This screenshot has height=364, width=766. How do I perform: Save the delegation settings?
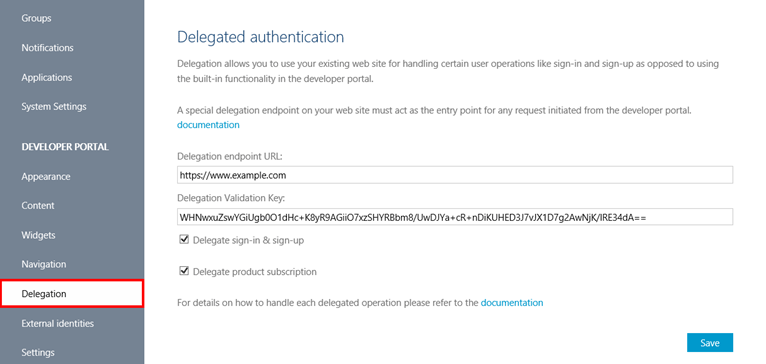(x=710, y=343)
